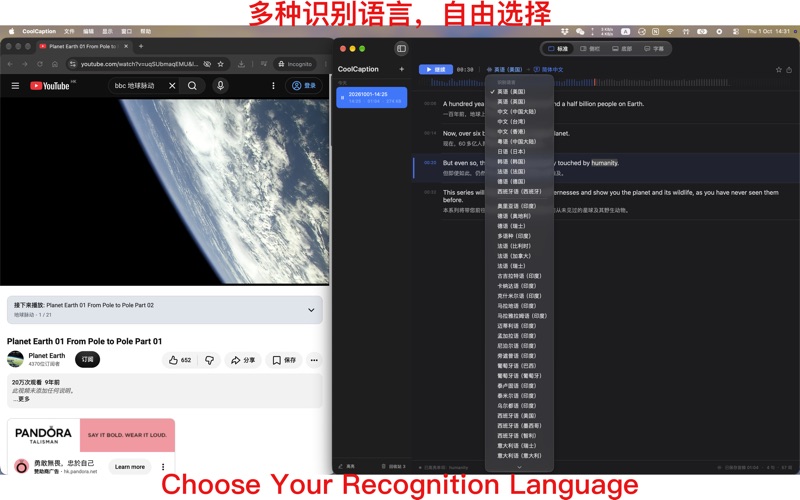800x500 pixels.
Task: Pick 意大利语 (意大利) from the language menu
Action: click(519, 456)
